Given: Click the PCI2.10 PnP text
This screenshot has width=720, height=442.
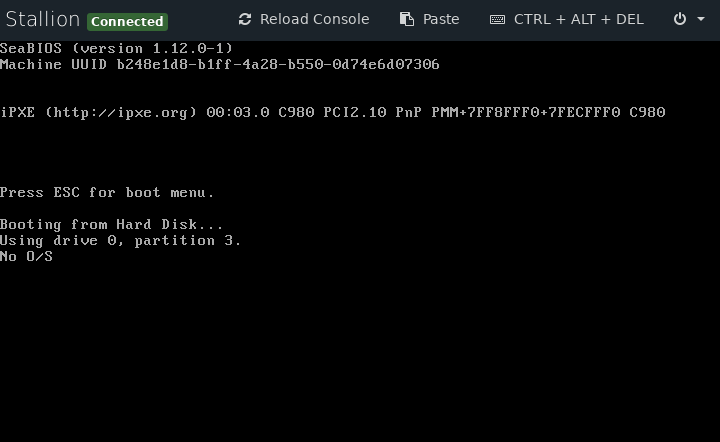Looking at the screenshot, I should point(372,112).
